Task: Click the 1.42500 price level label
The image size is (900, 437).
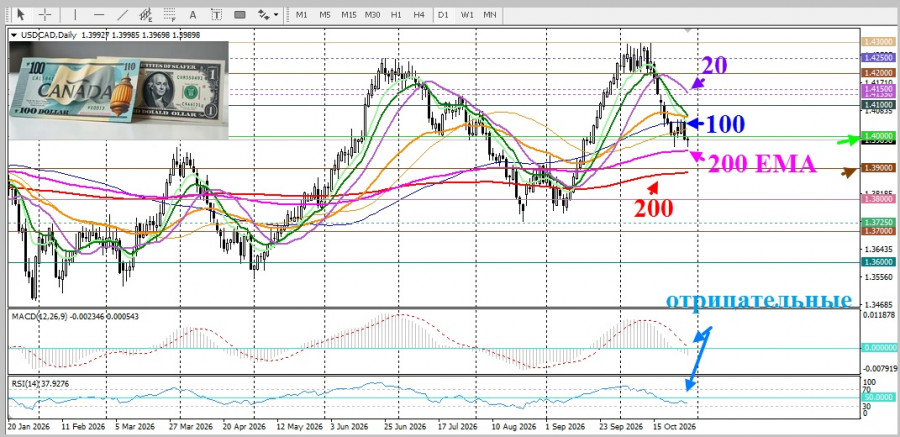Action: [879, 58]
